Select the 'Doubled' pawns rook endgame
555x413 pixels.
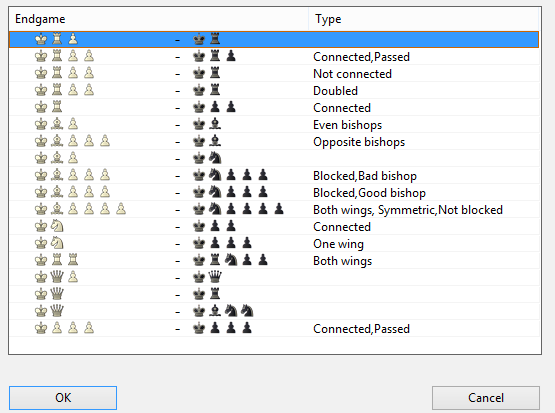click(x=274, y=90)
